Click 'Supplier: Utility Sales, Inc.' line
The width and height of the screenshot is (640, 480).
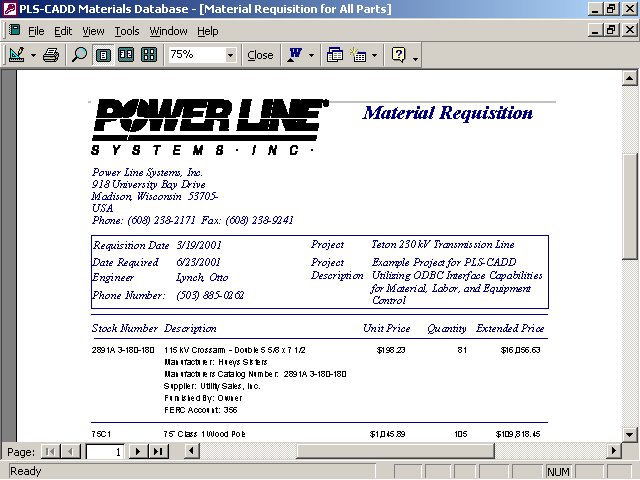pos(212,386)
